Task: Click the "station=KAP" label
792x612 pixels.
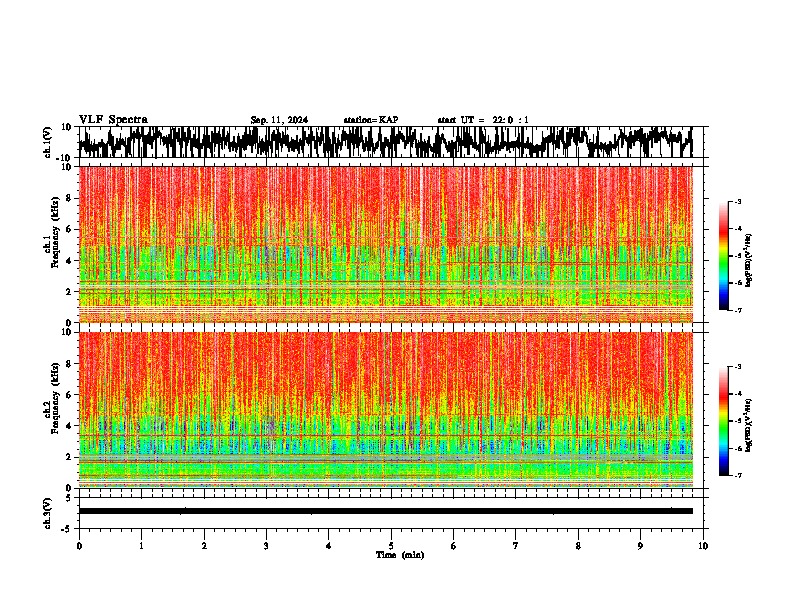Action: coord(371,120)
